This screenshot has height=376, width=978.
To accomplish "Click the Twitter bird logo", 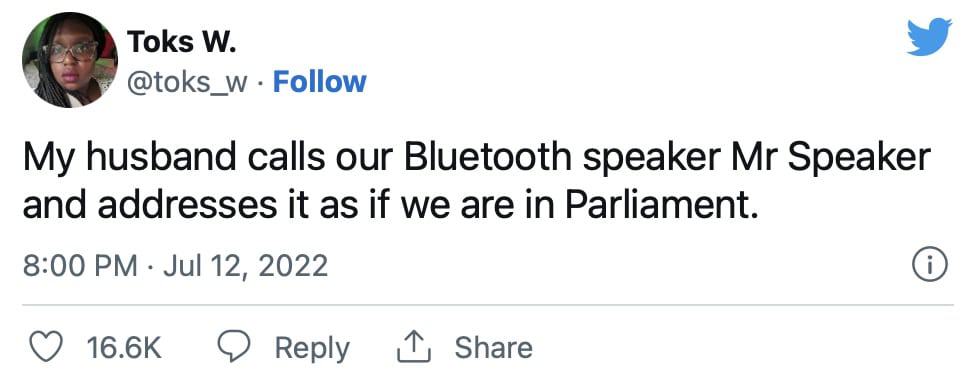I will [929, 37].
